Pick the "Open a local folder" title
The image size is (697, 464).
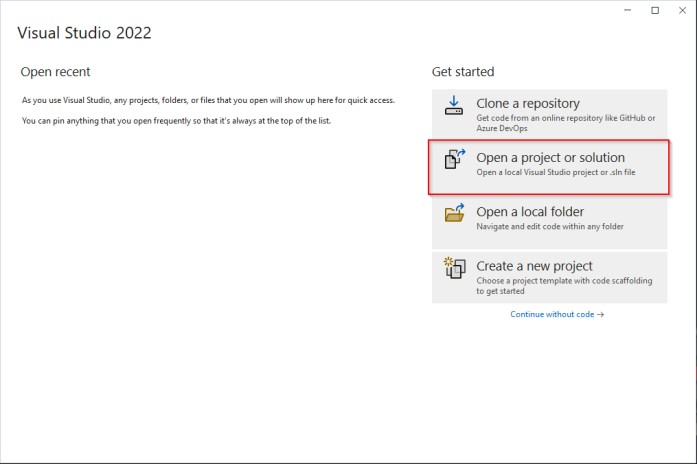coord(530,211)
